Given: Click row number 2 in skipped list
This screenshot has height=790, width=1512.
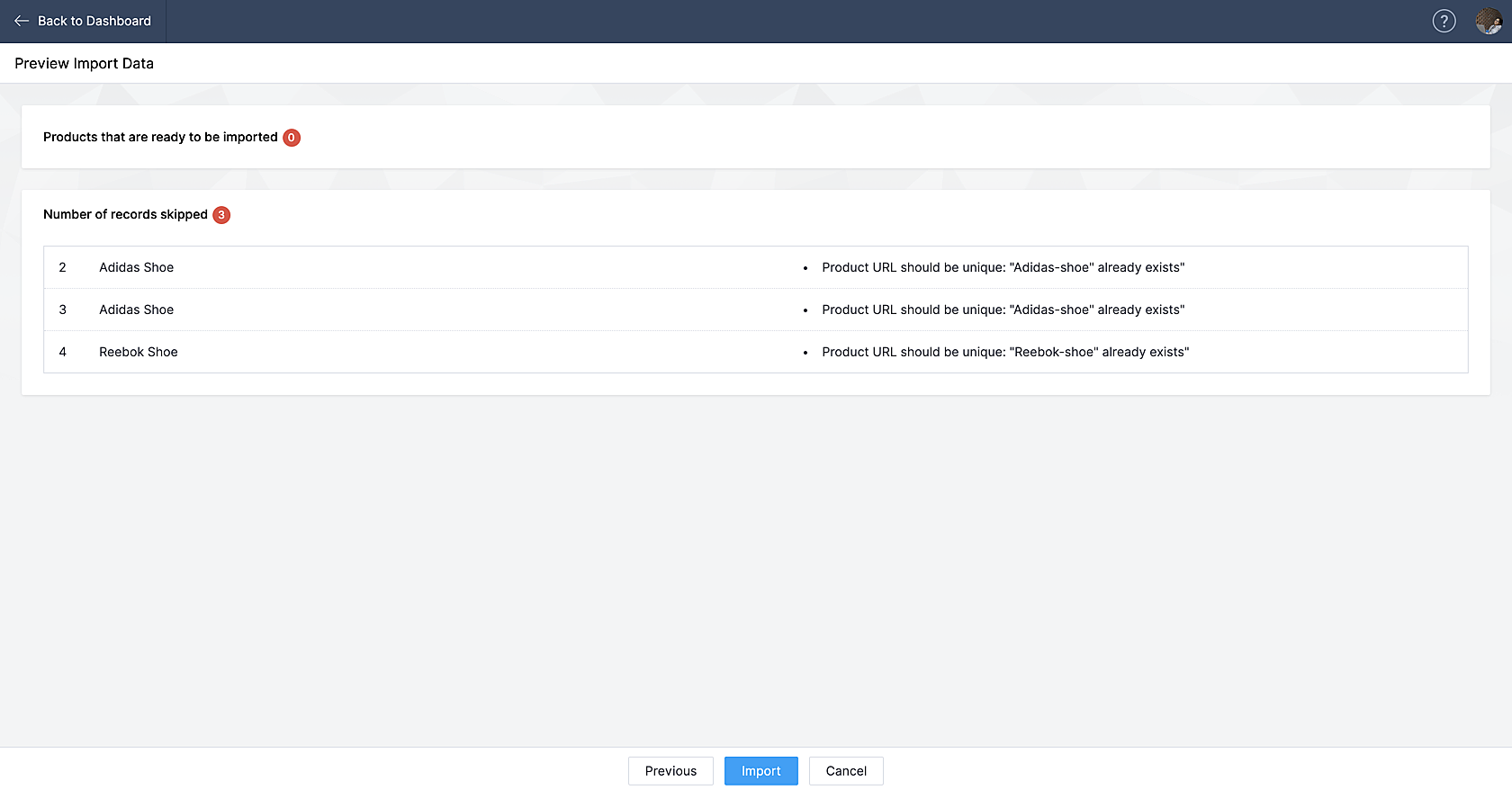Looking at the screenshot, I should point(63,267).
